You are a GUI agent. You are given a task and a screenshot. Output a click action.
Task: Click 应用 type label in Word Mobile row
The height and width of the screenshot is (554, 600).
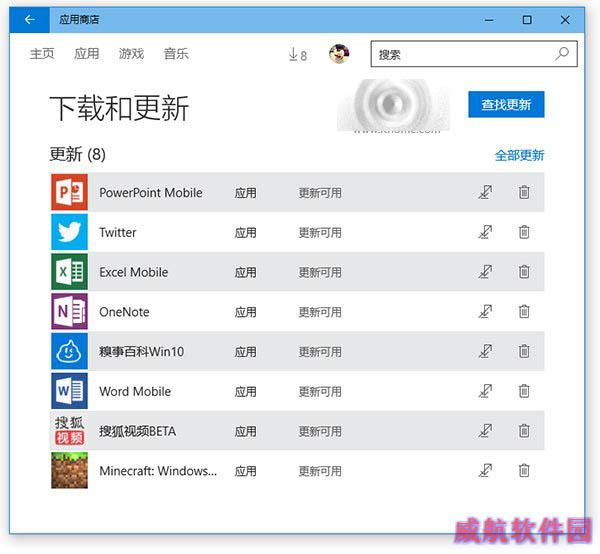[x=246, y=392]
